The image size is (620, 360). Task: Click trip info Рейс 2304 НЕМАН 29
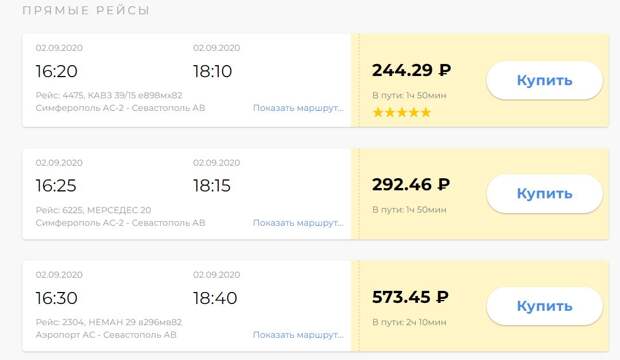click(109, 322)
